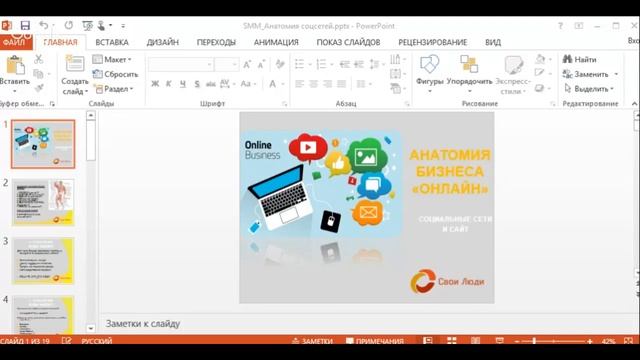The width and height of the screenshot is (640, 360).
Task: Align text right in the Абзац group
Action: (327, 84)
